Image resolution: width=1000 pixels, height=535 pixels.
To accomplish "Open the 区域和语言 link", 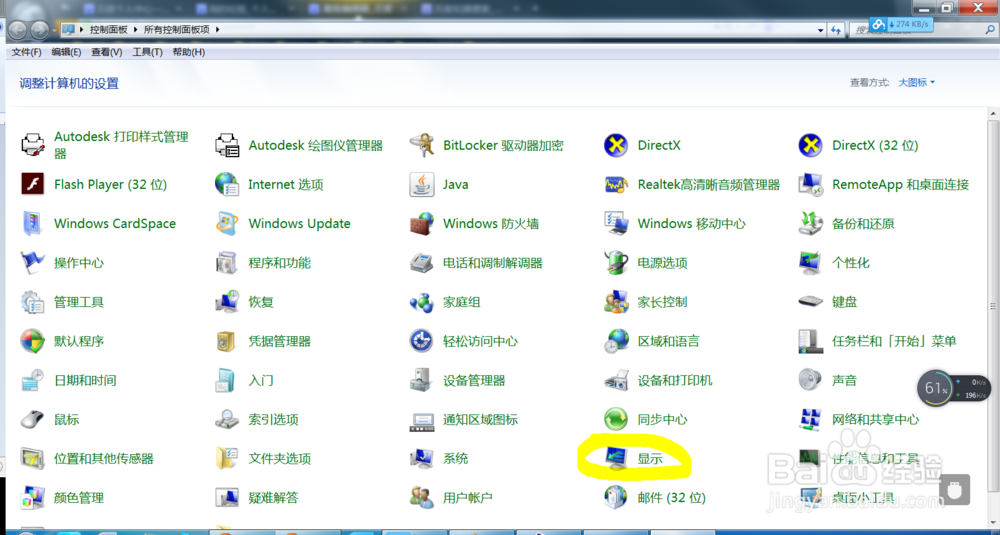I will click(668, 341).
